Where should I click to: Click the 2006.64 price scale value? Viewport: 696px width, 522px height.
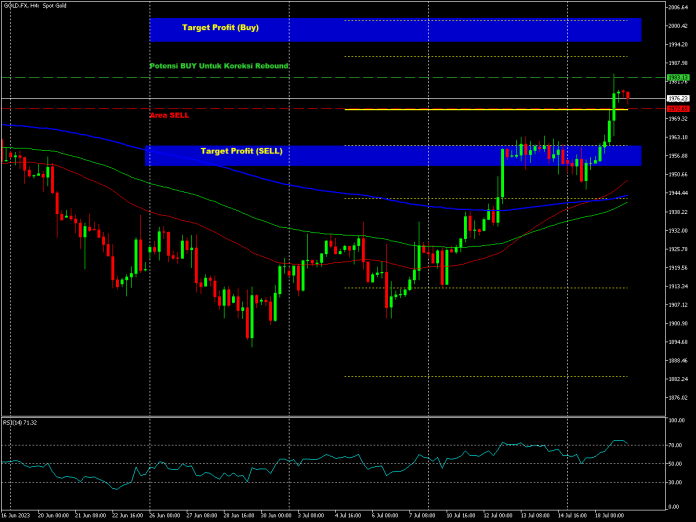tap(678, 7)
